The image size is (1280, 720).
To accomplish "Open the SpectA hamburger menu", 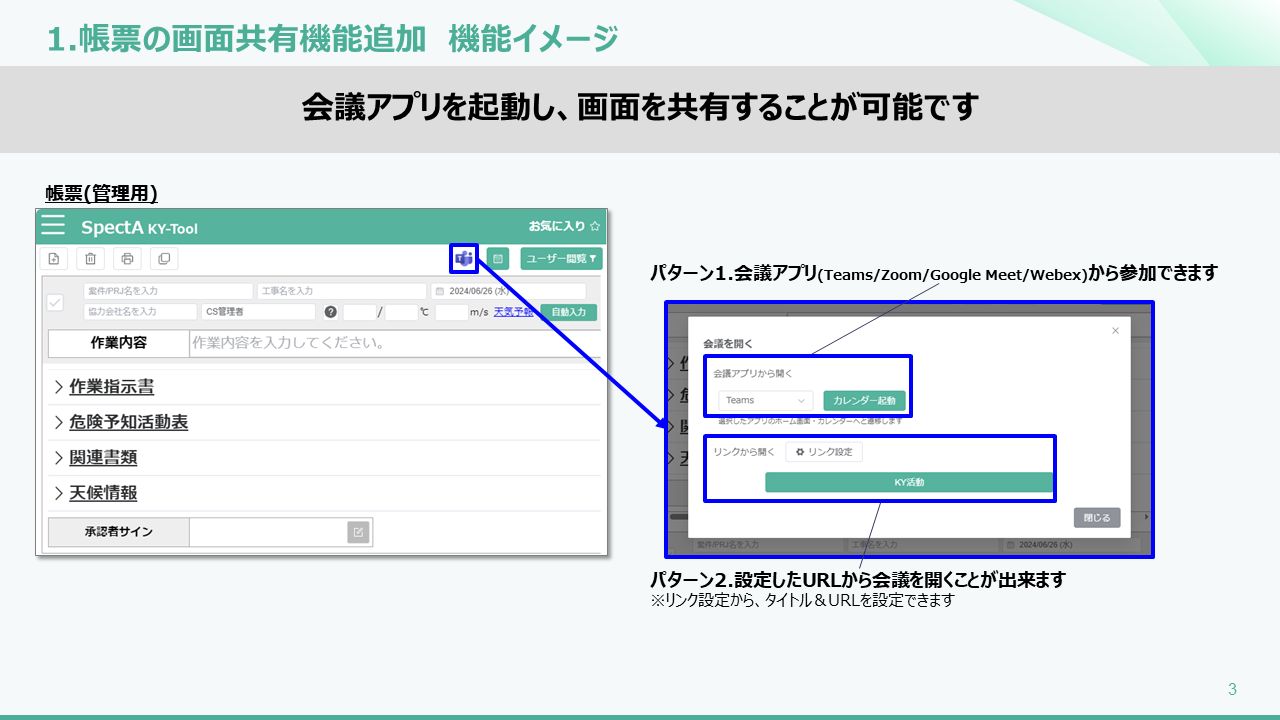I will click(53, 226).
